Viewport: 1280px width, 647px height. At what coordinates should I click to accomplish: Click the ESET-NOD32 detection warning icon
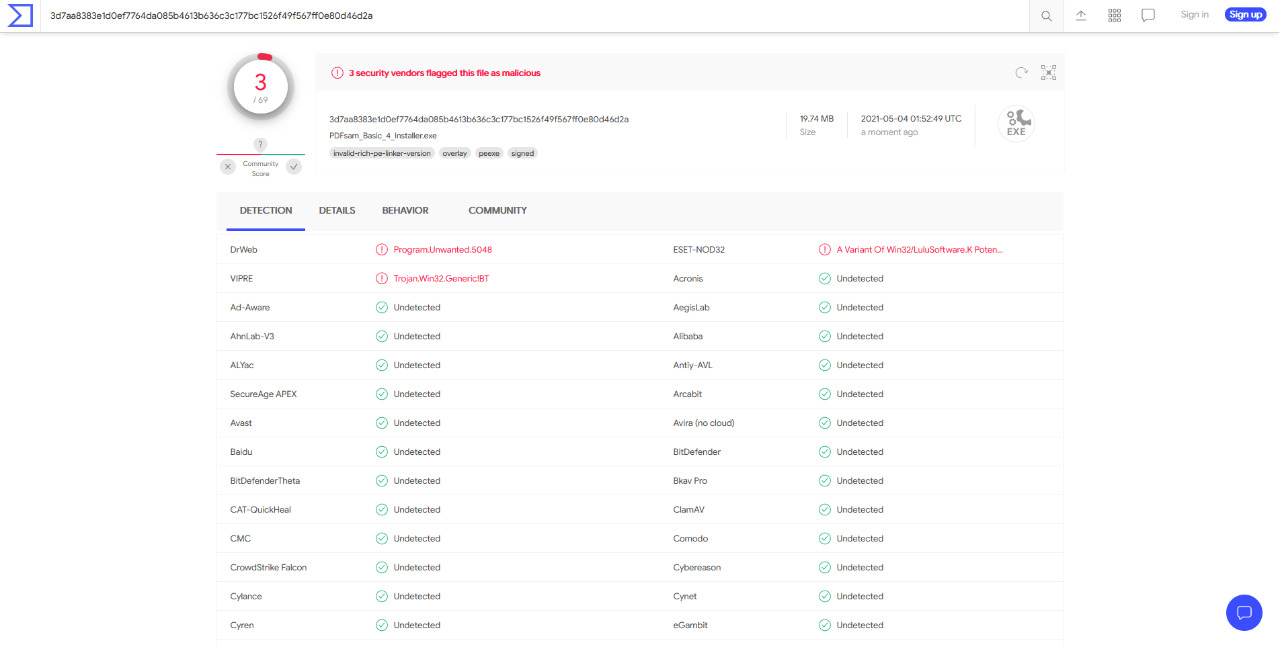click(x=825, y=250)
